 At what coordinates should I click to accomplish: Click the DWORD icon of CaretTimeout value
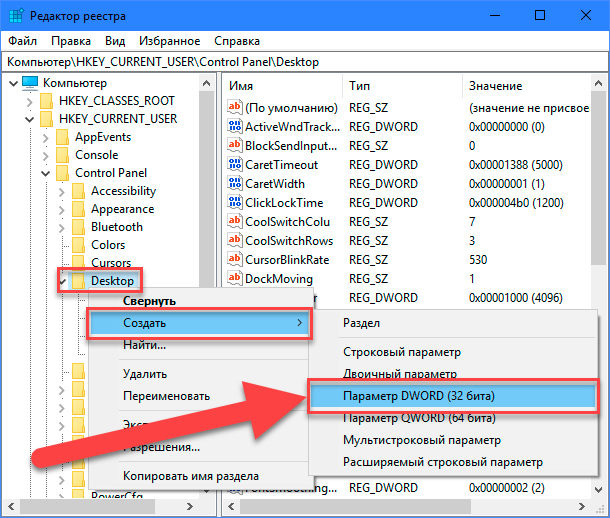point(235,164)
